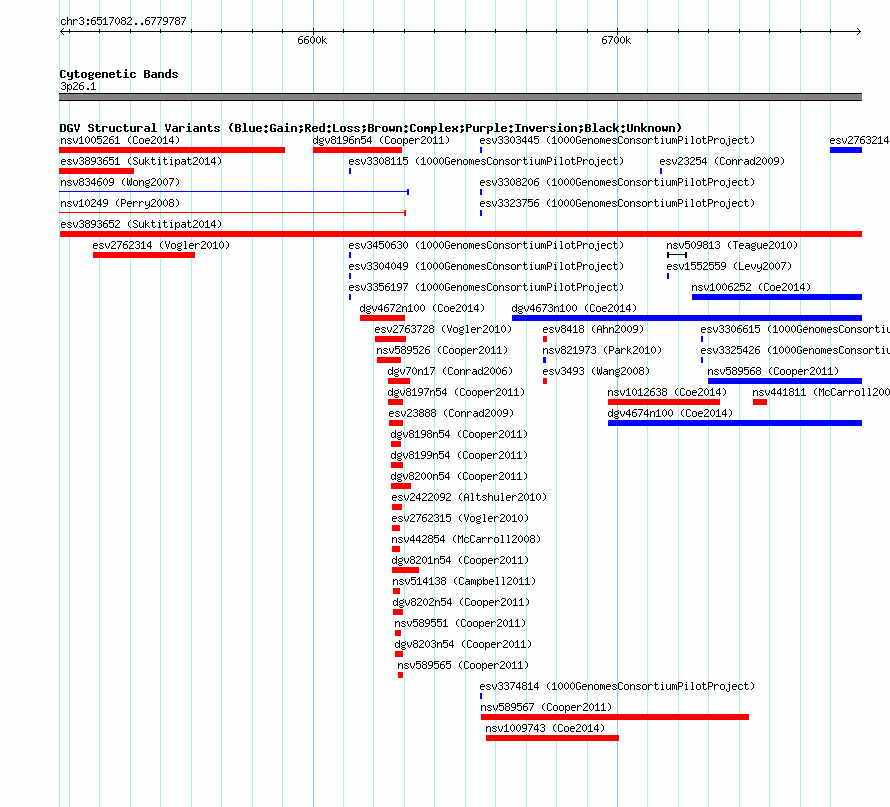Screen dimensions: 890x807
Task: Click dgv4674n100 (Coe2014) label
Action: click(670, 413)
